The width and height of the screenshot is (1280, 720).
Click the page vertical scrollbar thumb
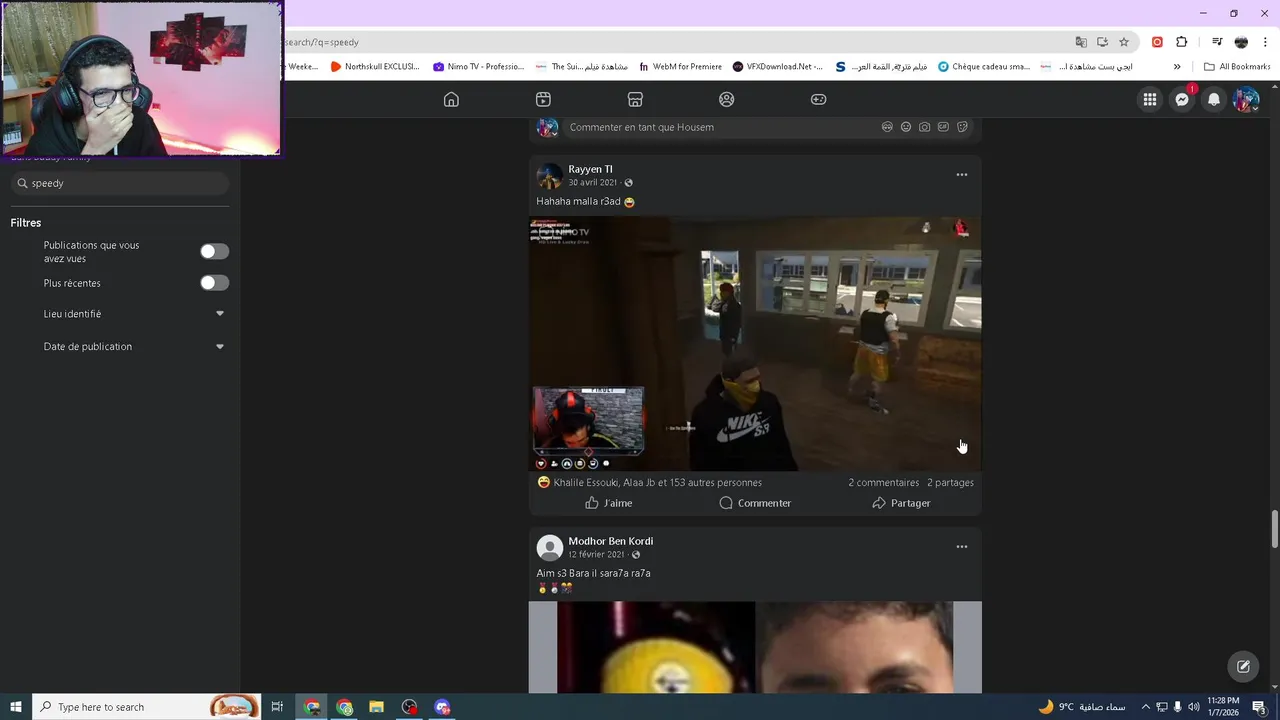point(1274,529)
